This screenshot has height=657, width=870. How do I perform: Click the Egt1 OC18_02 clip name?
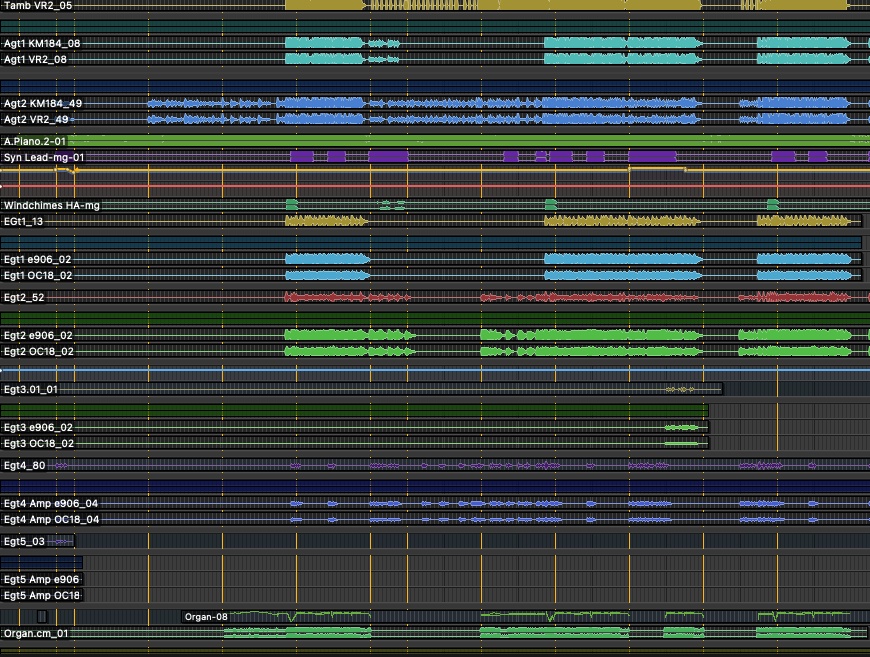(x=38, y=275)
